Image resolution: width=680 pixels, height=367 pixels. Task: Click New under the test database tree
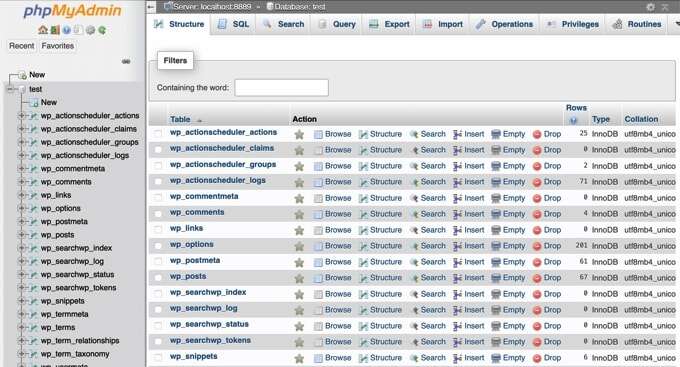click(49, 102)
